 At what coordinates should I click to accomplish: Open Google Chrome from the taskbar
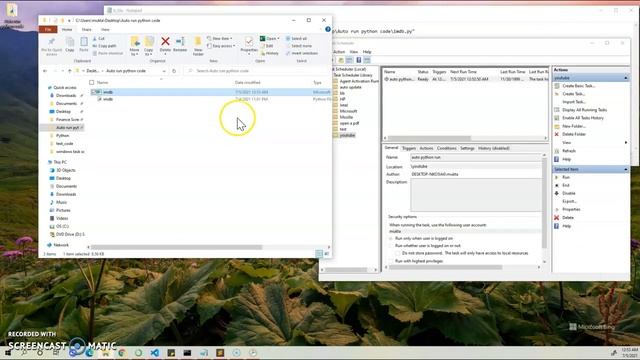pyautogui.click(x=122, y=353)
